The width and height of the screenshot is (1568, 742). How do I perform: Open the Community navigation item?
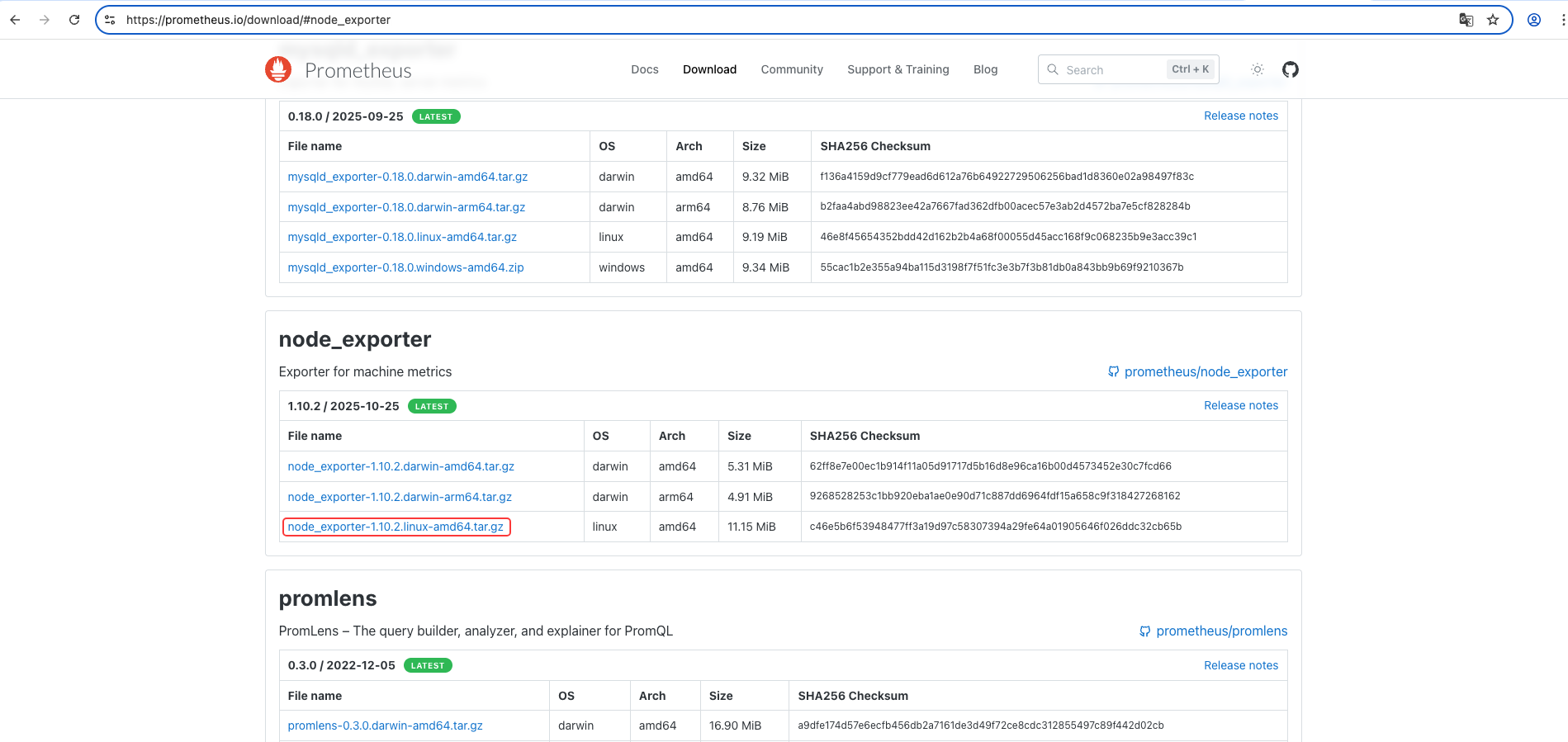click(x=792, y=69)
